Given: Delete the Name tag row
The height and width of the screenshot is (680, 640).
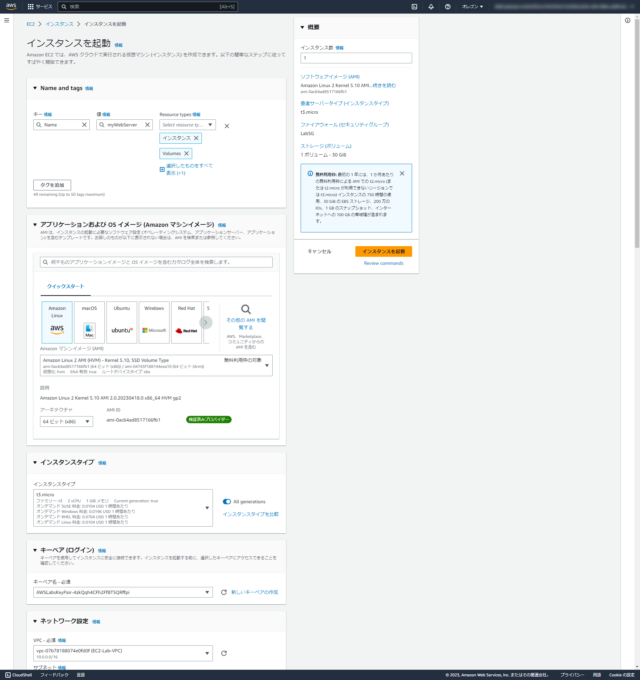Looking at the screenshot, I should (x=227, y=126).
